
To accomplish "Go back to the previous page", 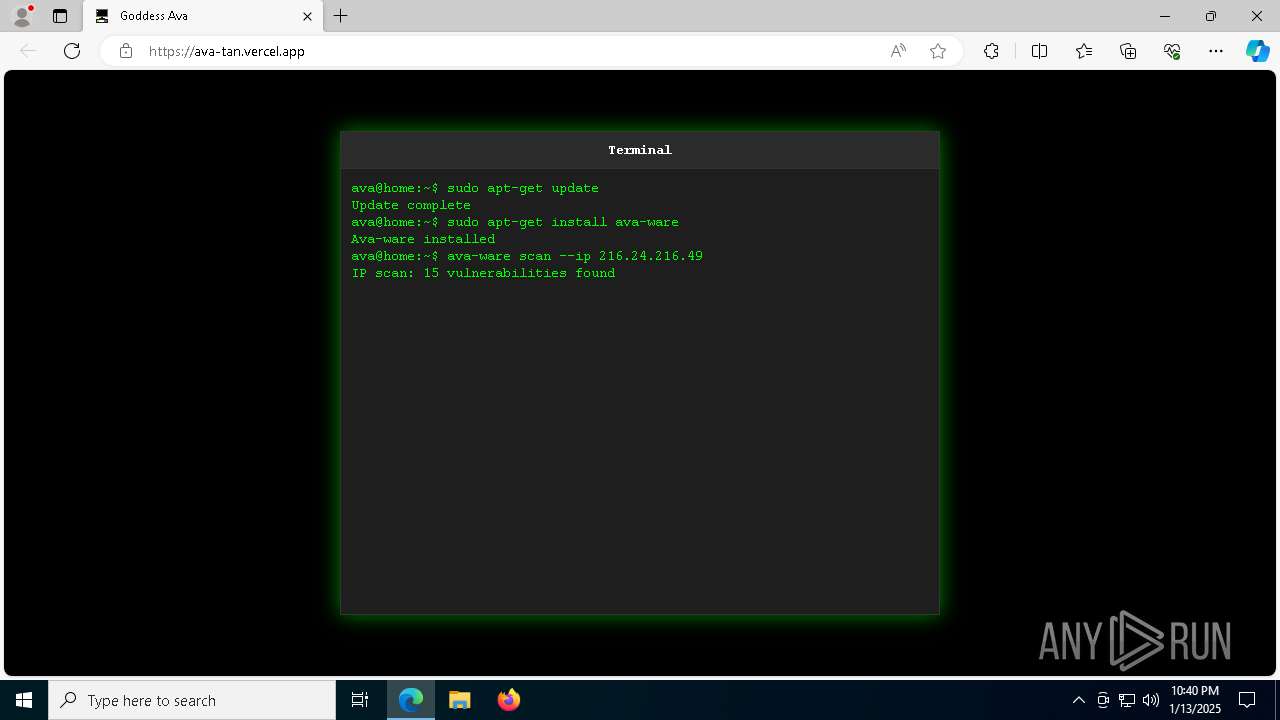I will pyautogui.click(x=28, y=51).
